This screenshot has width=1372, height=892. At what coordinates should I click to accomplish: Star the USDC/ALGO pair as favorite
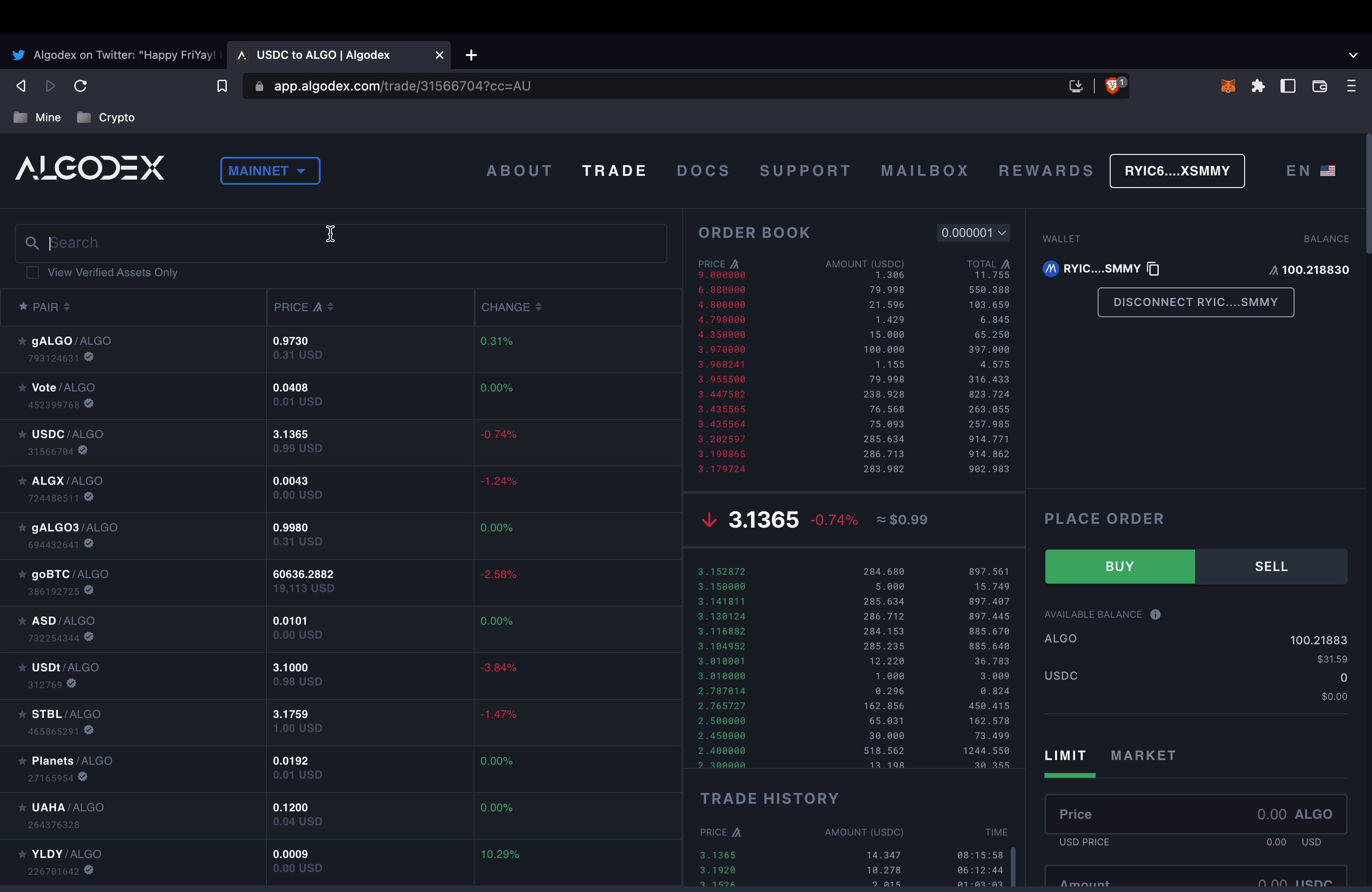point(22,434)
